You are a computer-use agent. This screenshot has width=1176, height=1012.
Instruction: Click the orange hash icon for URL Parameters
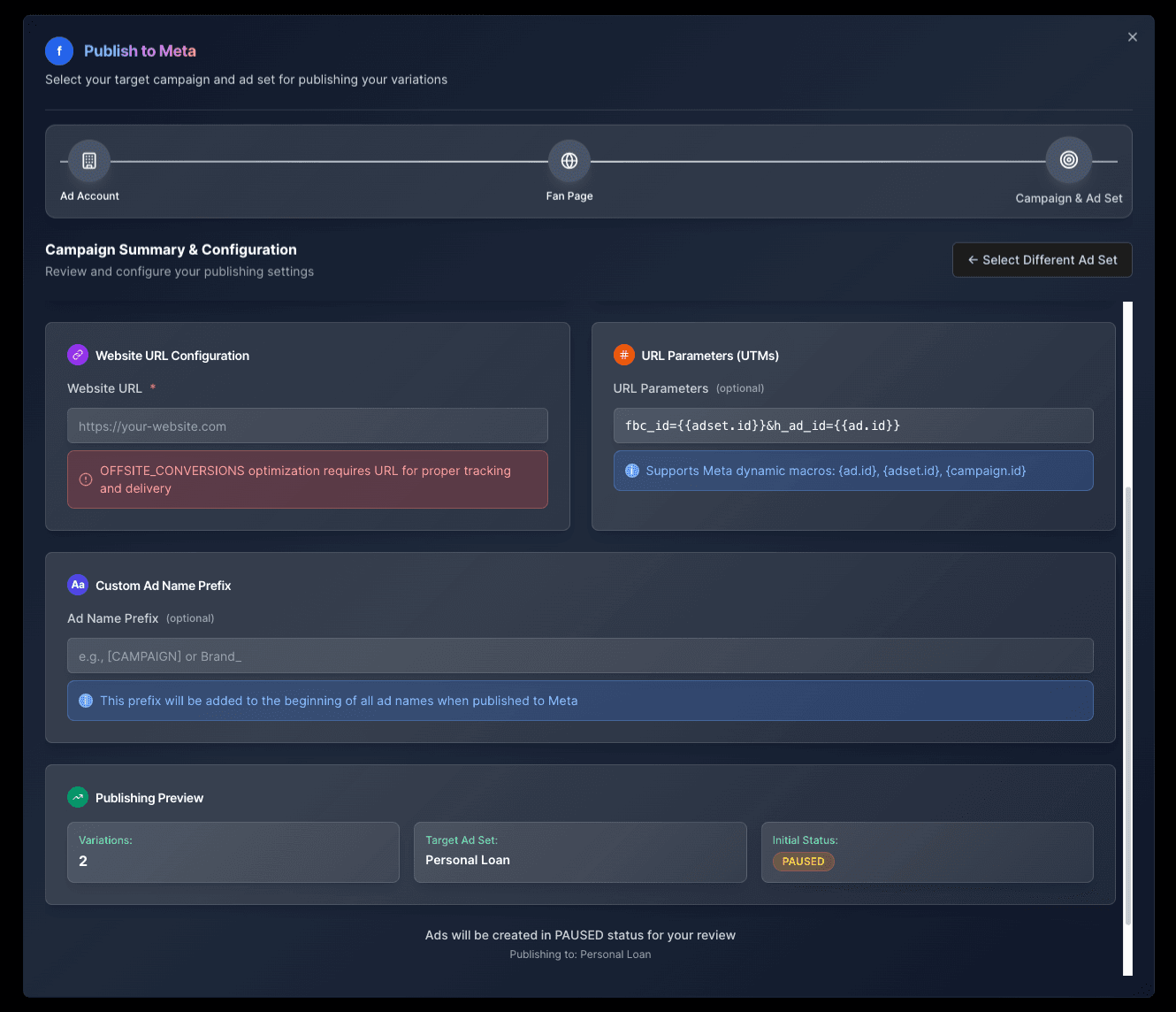pos(624,354)
